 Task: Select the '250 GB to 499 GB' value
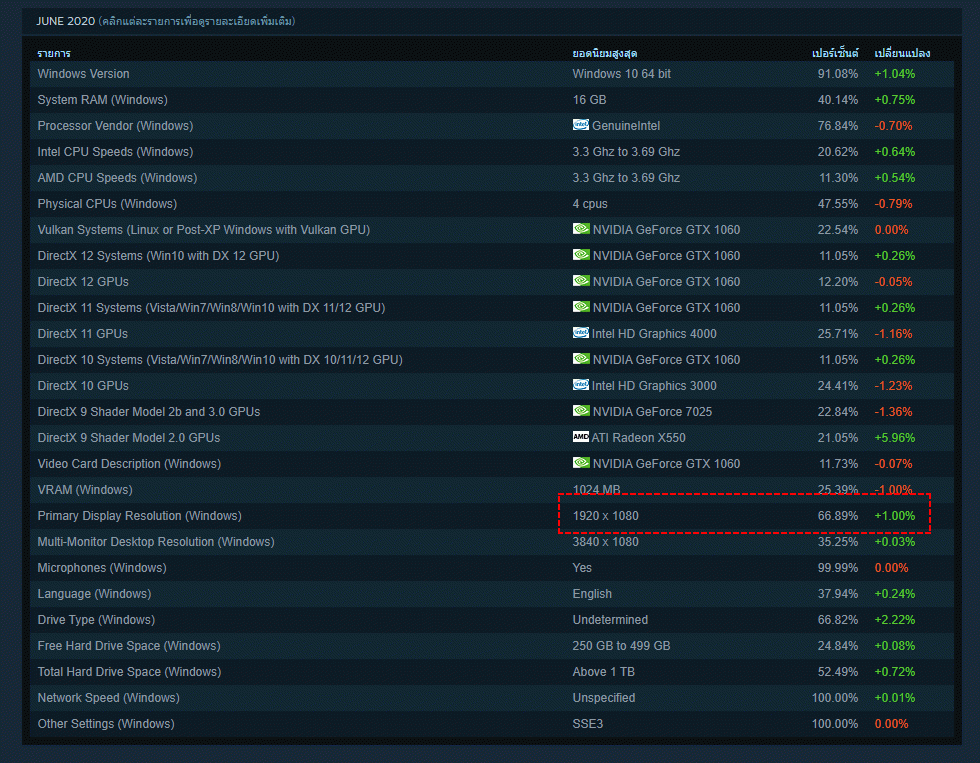click(621, 646)
